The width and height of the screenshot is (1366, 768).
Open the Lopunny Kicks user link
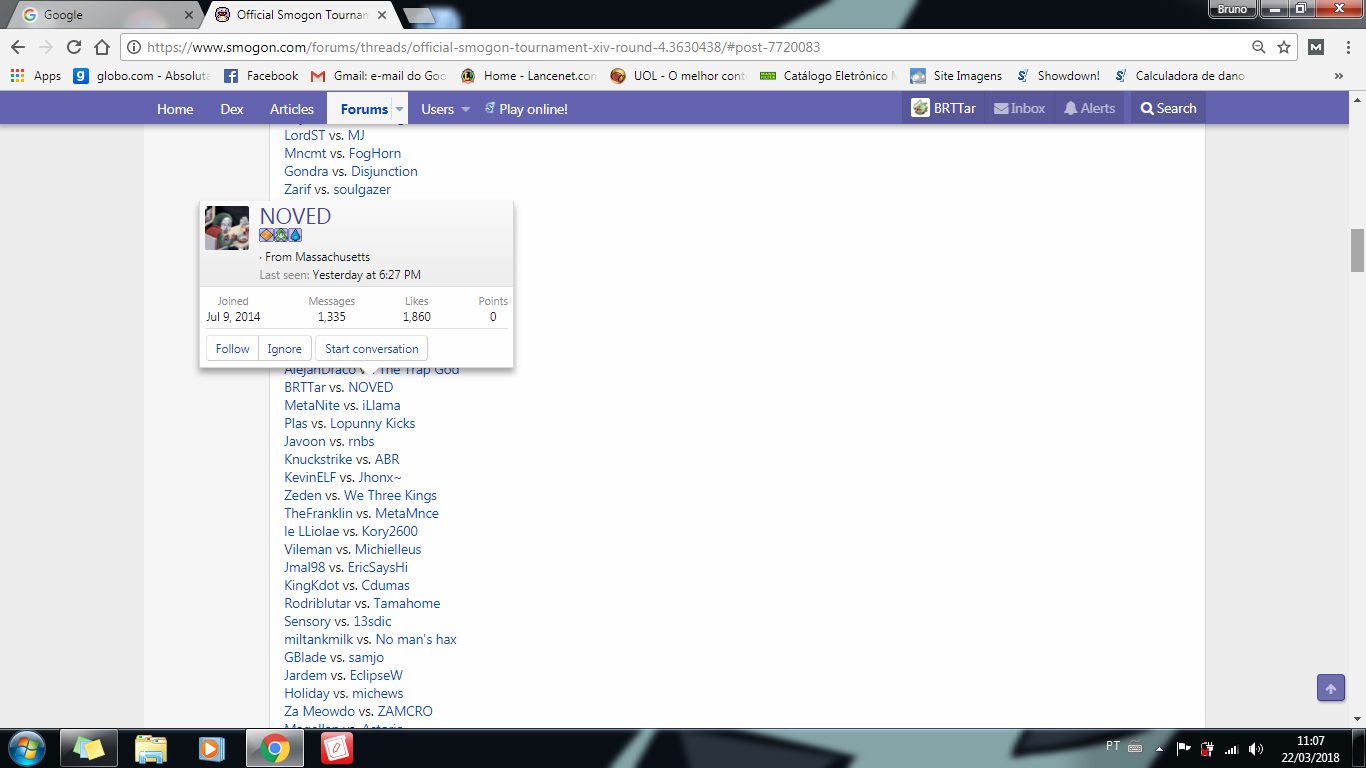pyautogui.click(x=372, y=423)
